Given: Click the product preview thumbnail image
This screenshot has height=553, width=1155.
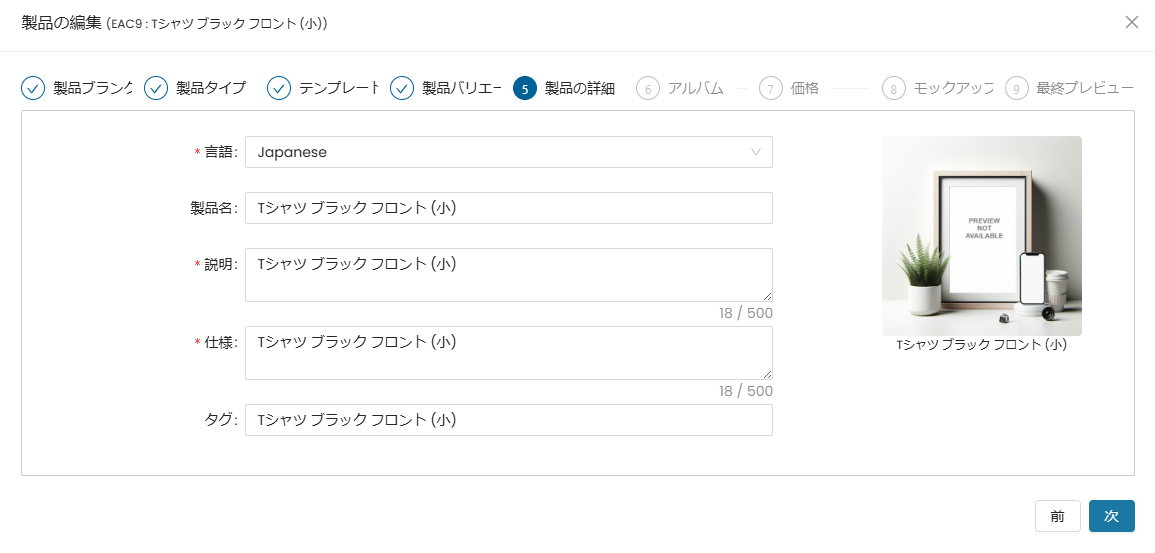Looking at the screenshot, I should [x=981, y=236].
